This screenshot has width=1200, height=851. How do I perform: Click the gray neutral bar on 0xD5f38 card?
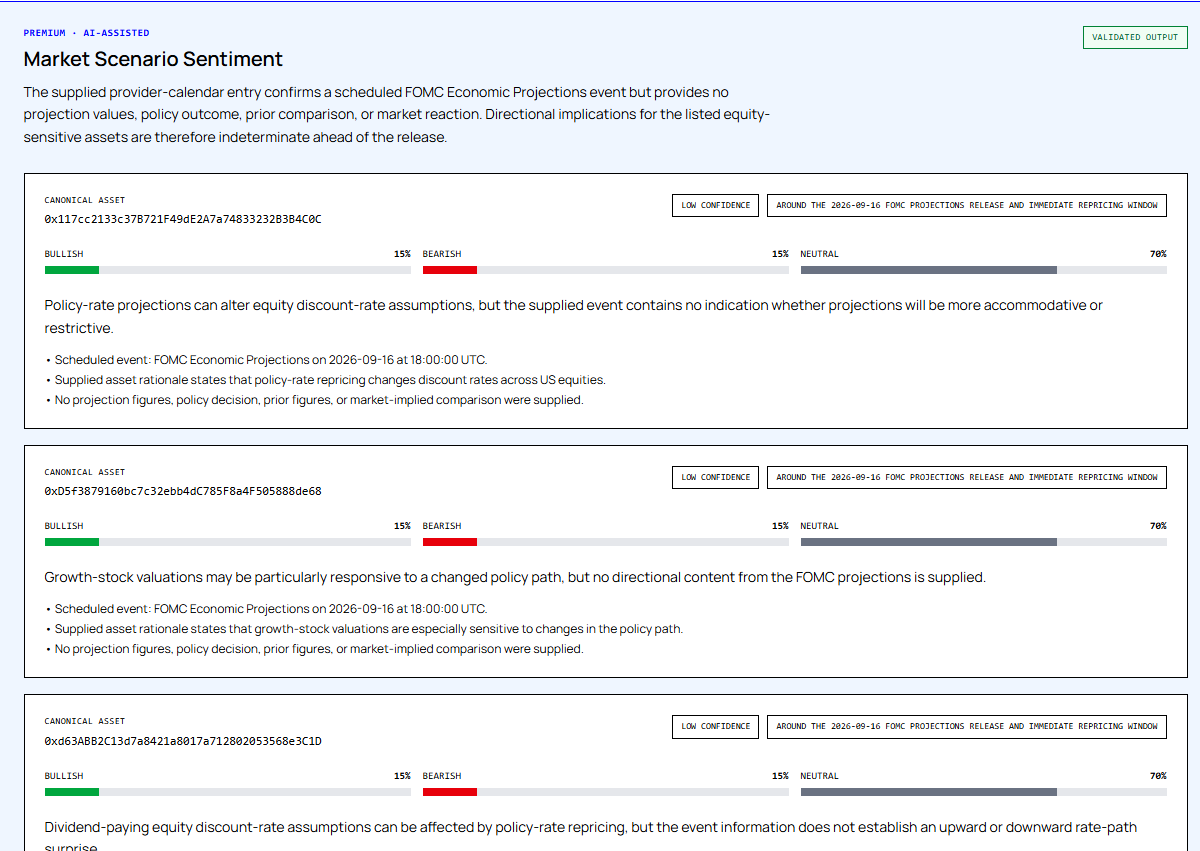[929, 542]
